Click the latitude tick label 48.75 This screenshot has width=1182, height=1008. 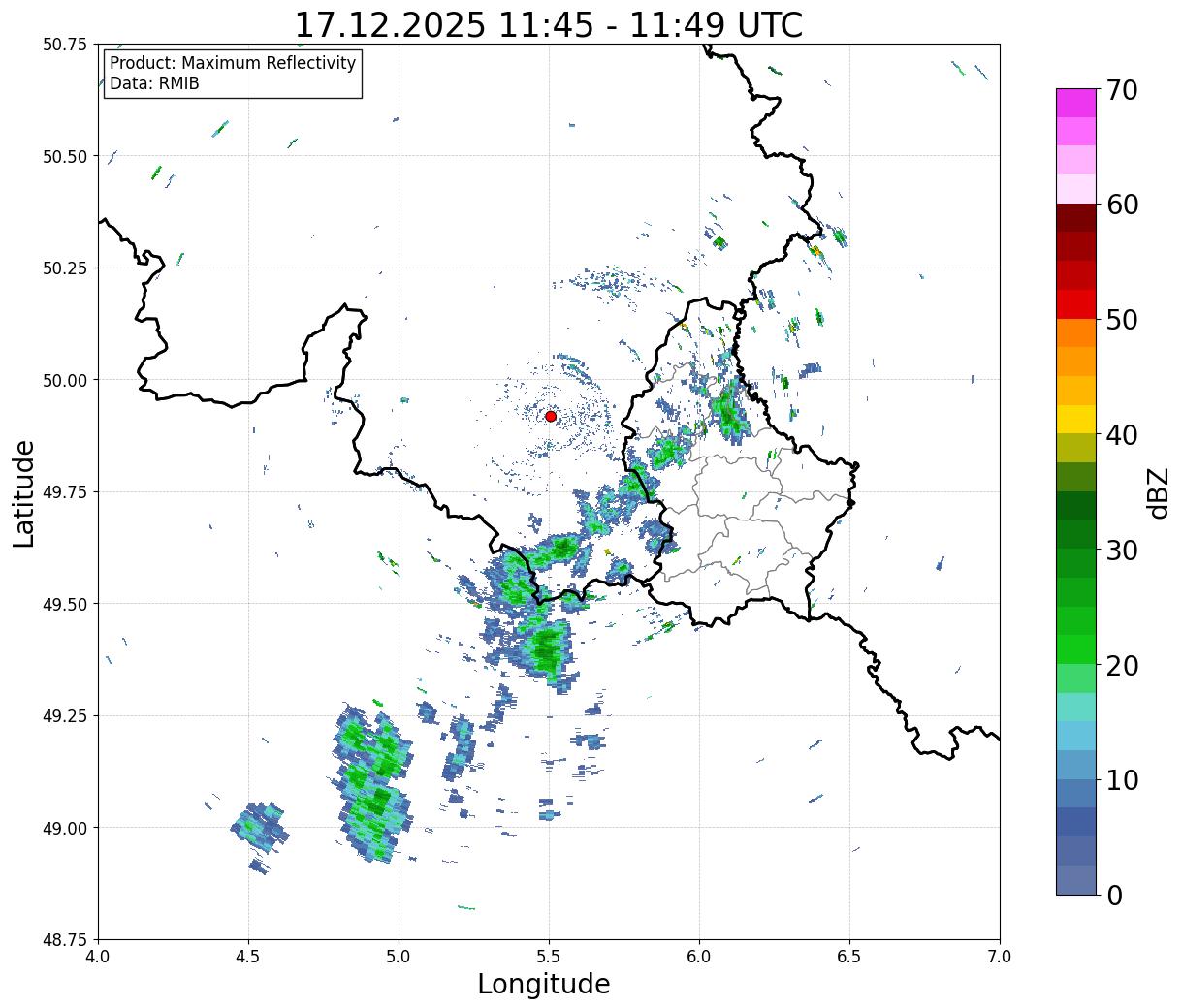(x=65, y=940)
